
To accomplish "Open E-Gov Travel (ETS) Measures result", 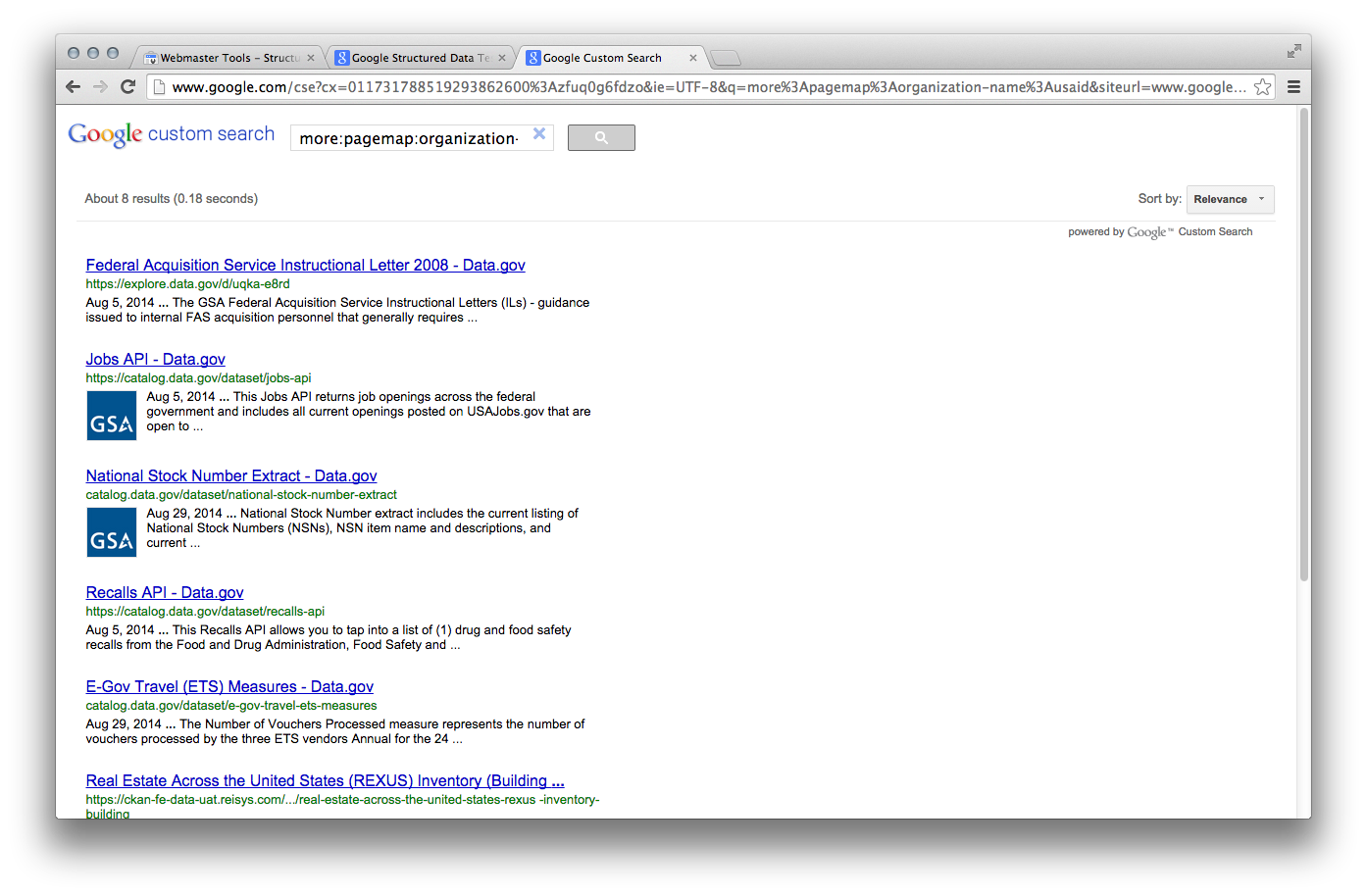I will tap(229, 686).
